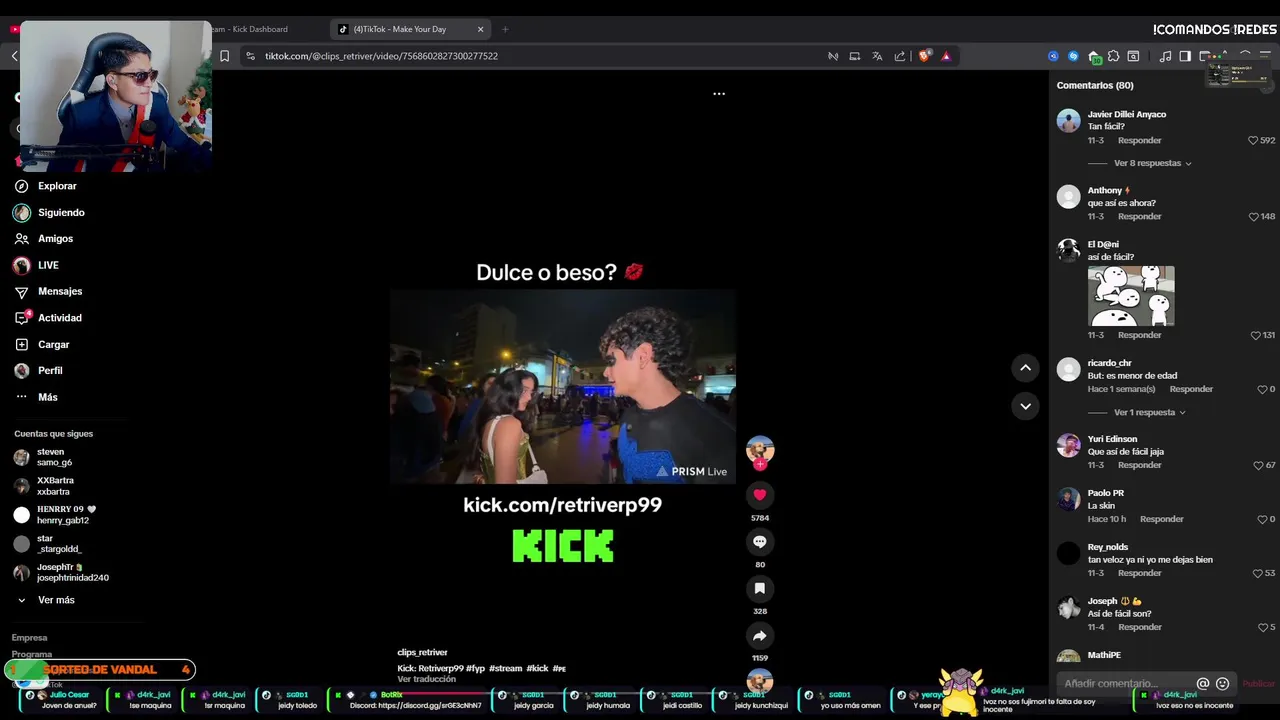Like Rey_nolds' comment
The image size is (1280, 720).
coord(1257,573)
